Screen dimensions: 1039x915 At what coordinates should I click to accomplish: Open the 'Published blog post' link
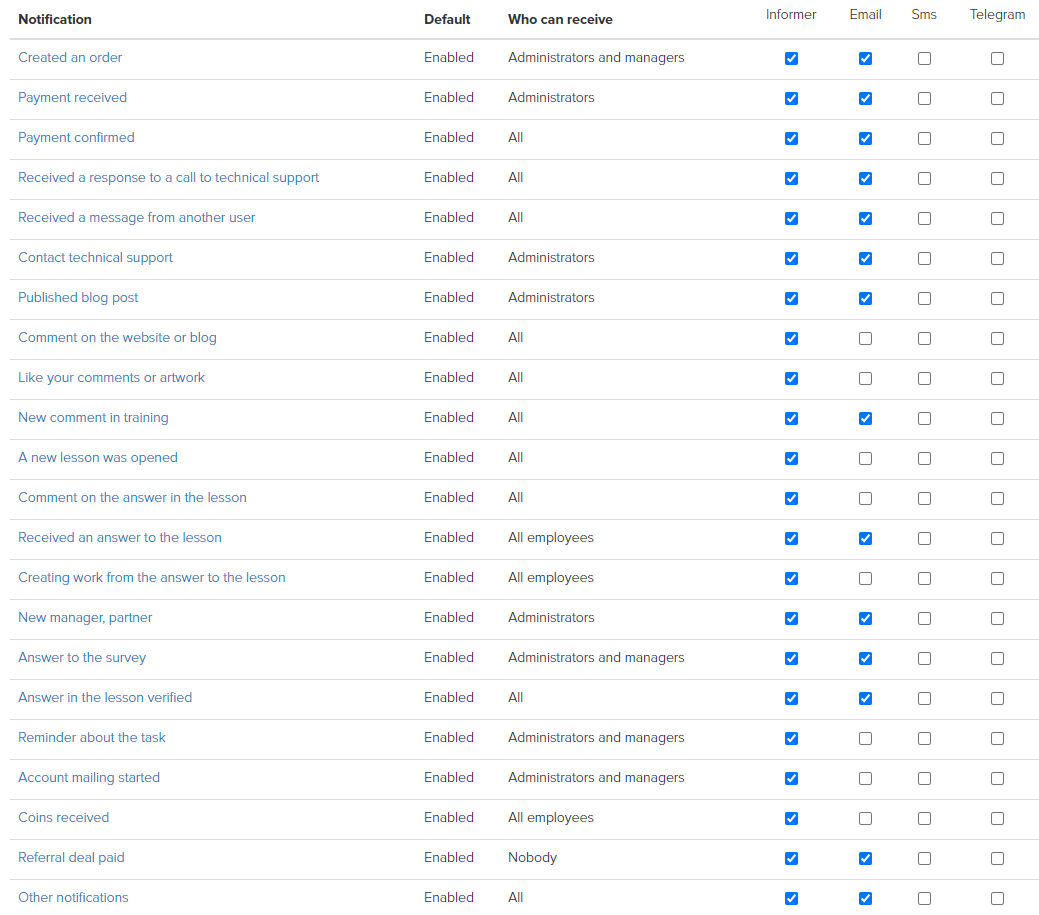(78, 297)
